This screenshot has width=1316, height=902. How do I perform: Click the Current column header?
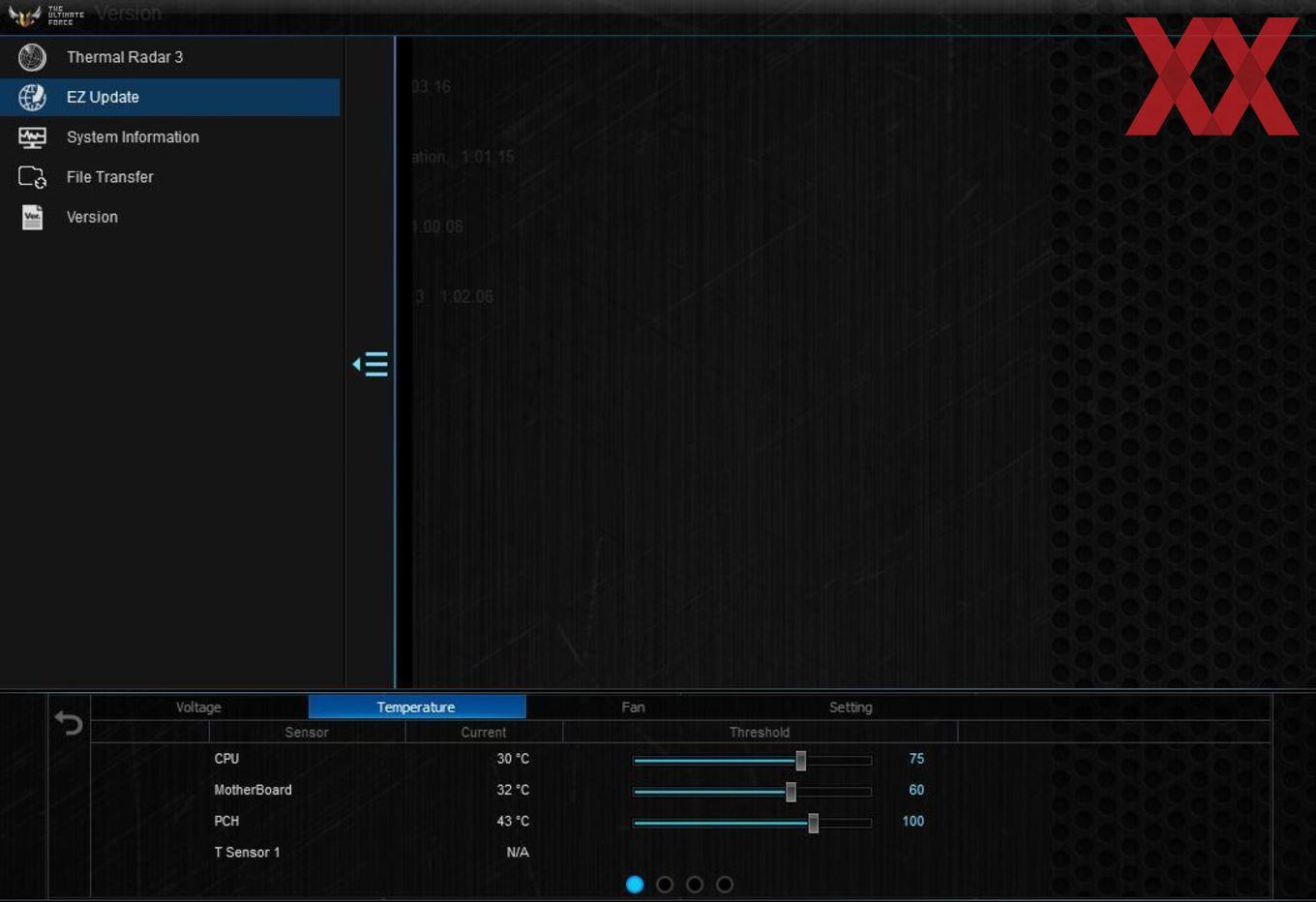tap(484, 733)
